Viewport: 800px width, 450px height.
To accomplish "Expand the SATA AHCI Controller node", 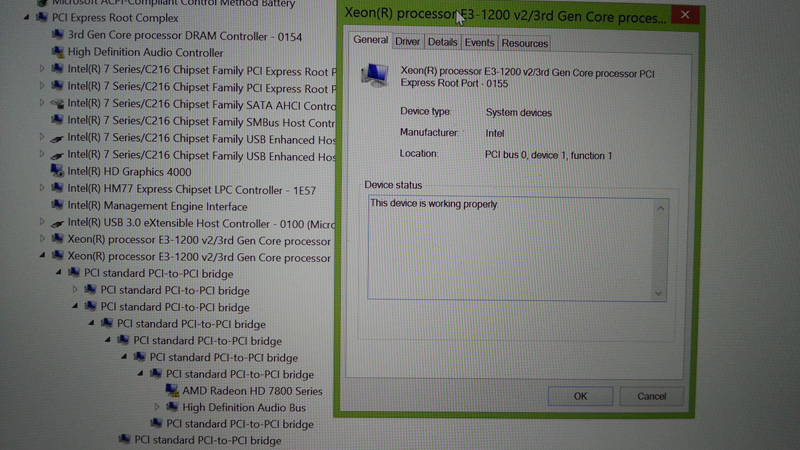I will click(42, 103).
